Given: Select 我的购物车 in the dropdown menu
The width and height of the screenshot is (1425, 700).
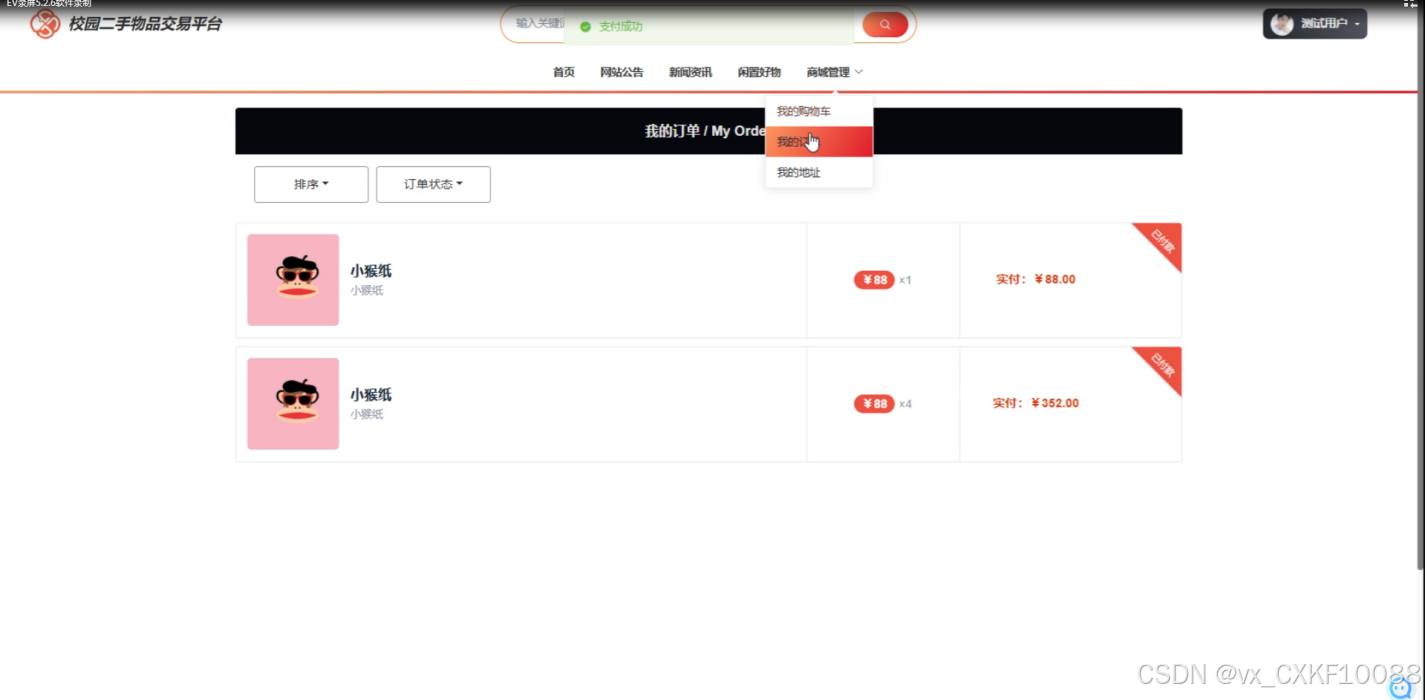Looking at the screenshot, I should (x=819, y=111).
